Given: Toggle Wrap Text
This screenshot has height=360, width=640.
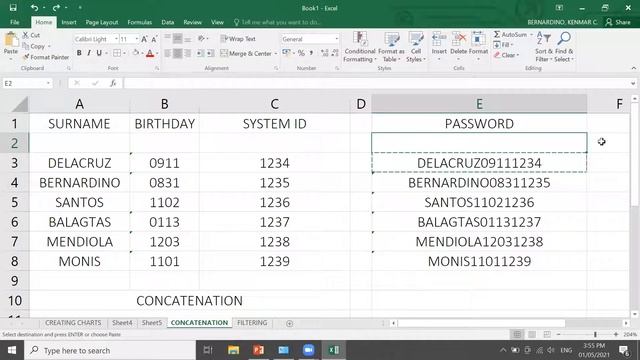Looking at the screenshot, I should (238, 39).
